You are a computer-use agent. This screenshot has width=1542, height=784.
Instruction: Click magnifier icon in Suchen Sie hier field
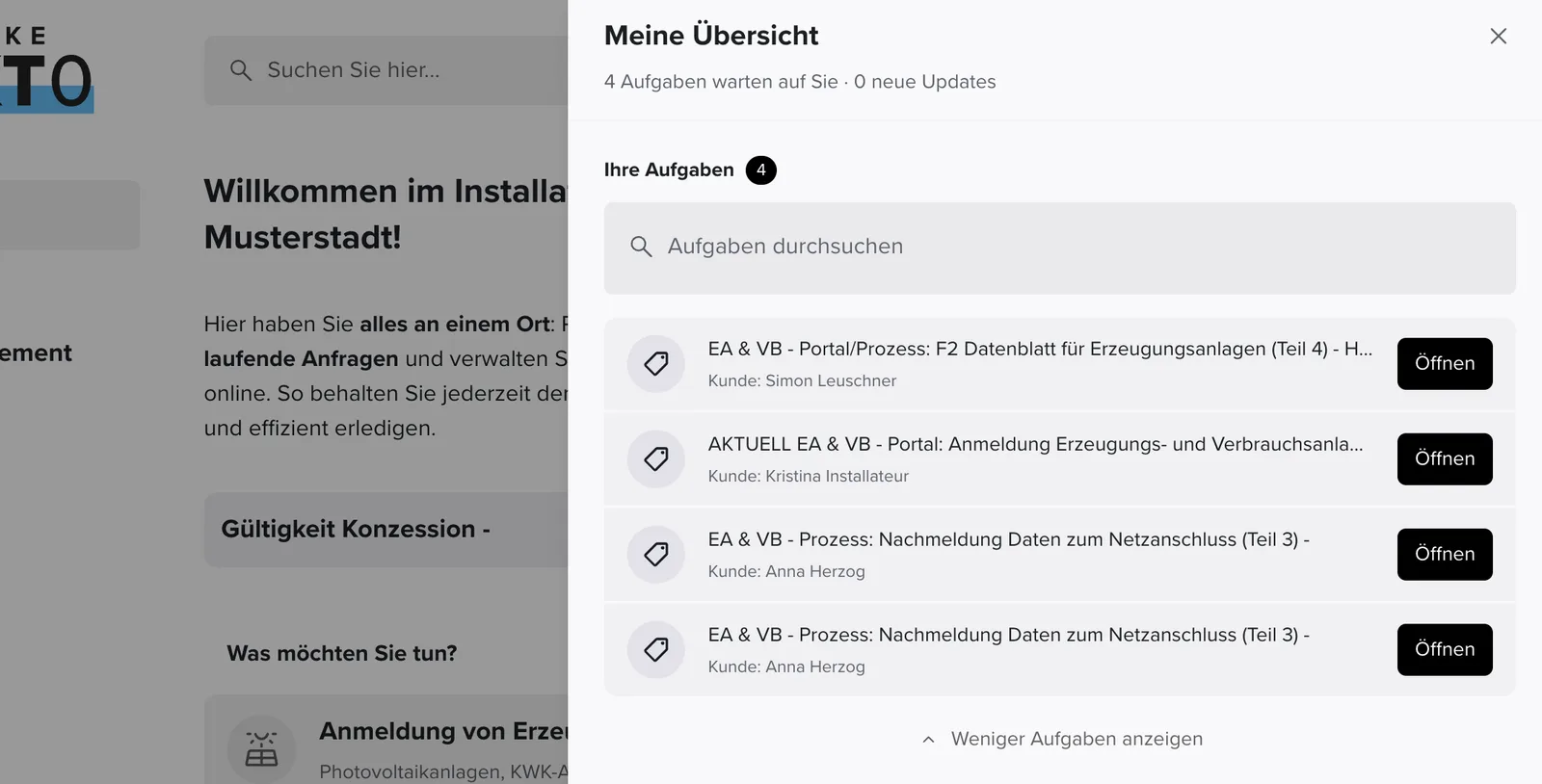point(241,70)
